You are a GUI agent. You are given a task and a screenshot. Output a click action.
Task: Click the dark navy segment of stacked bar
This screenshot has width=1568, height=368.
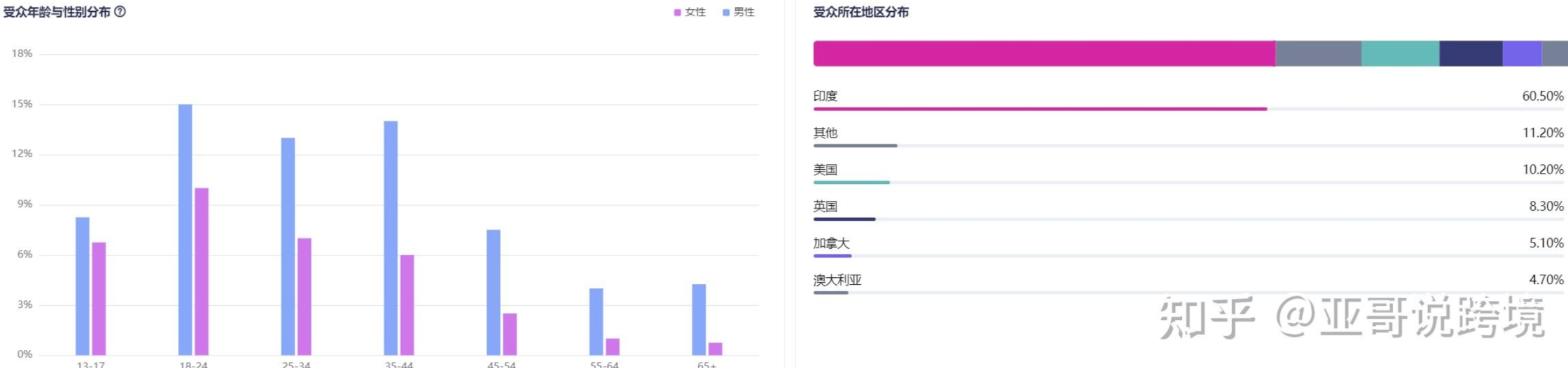pos(1470,53)
